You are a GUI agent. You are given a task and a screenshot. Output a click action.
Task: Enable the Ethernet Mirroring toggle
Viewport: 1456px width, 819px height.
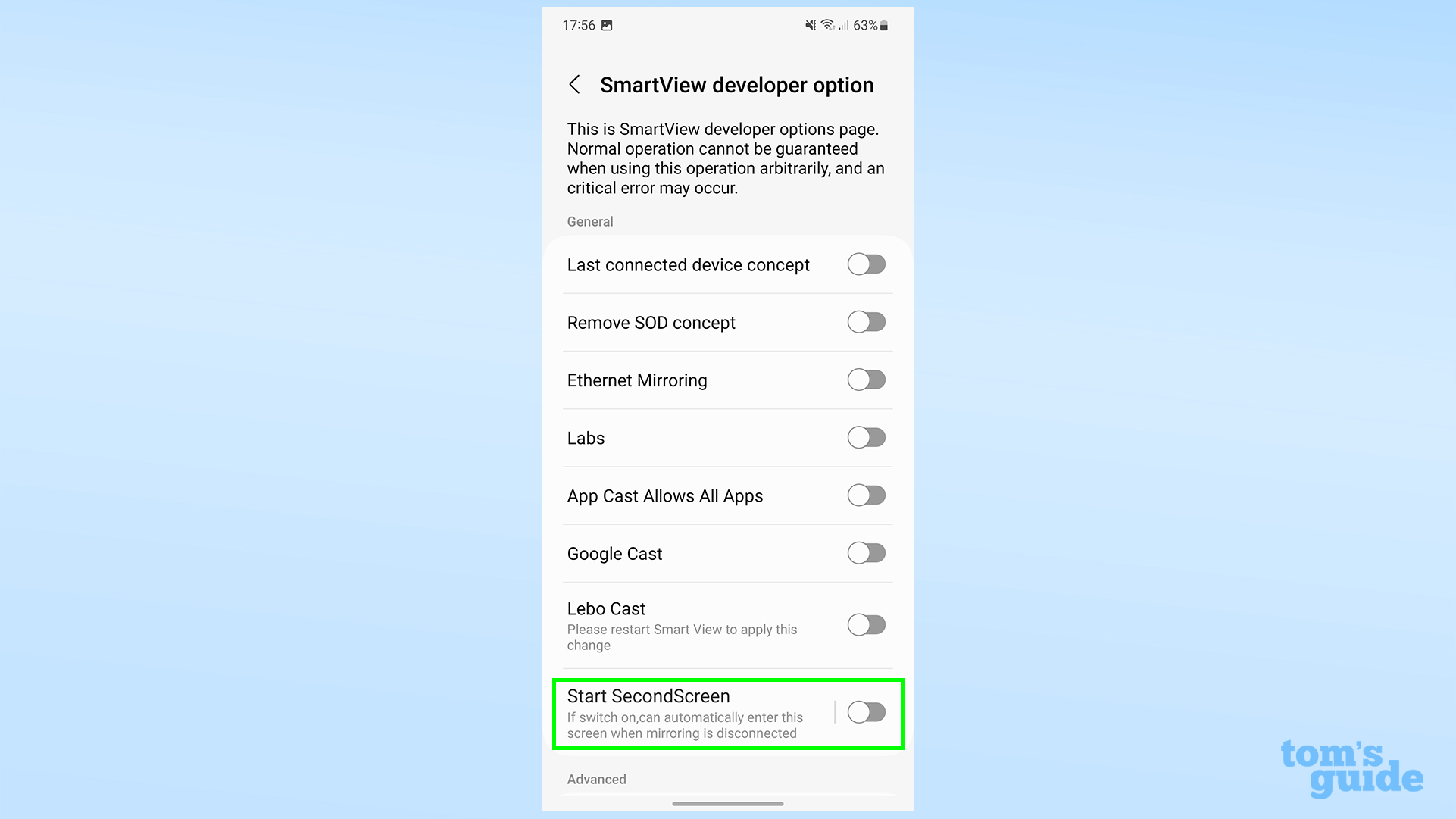coord(864,379)
